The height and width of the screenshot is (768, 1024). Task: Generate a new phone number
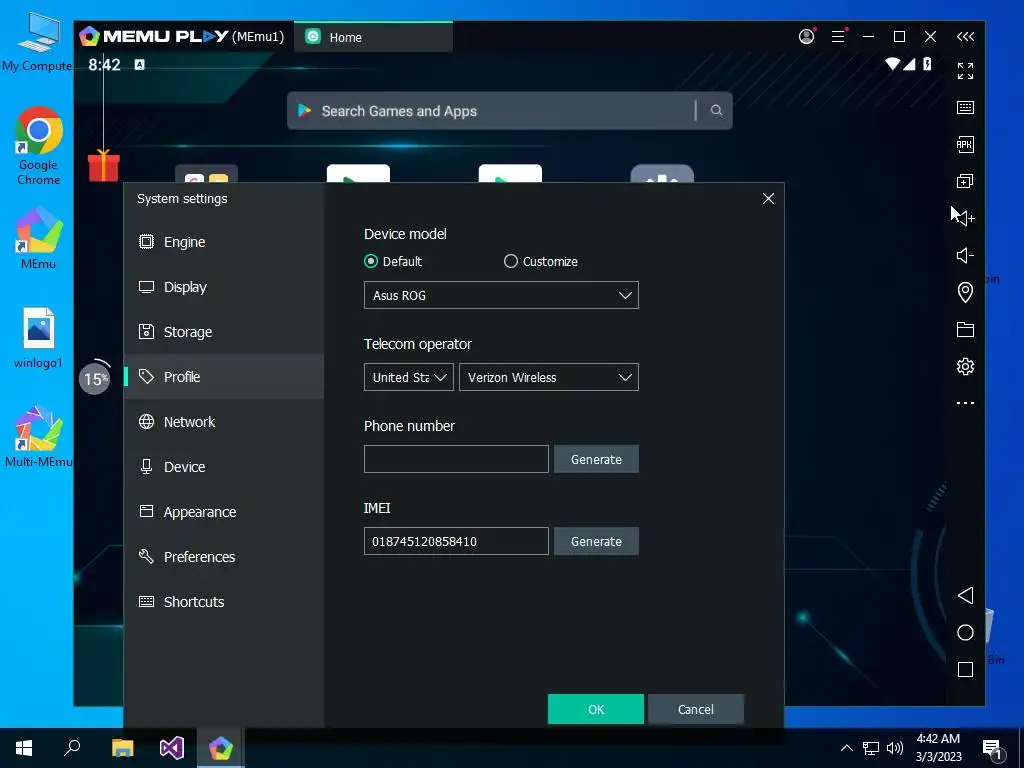coord(596,459)
